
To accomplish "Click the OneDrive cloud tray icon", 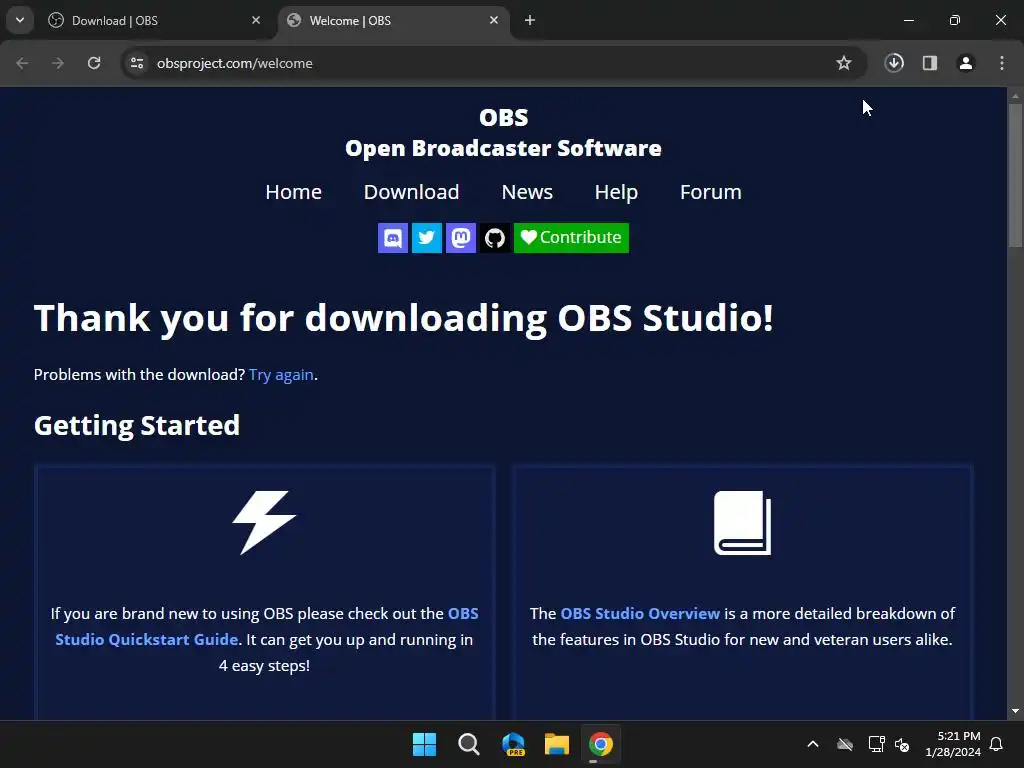I will 845,744.
